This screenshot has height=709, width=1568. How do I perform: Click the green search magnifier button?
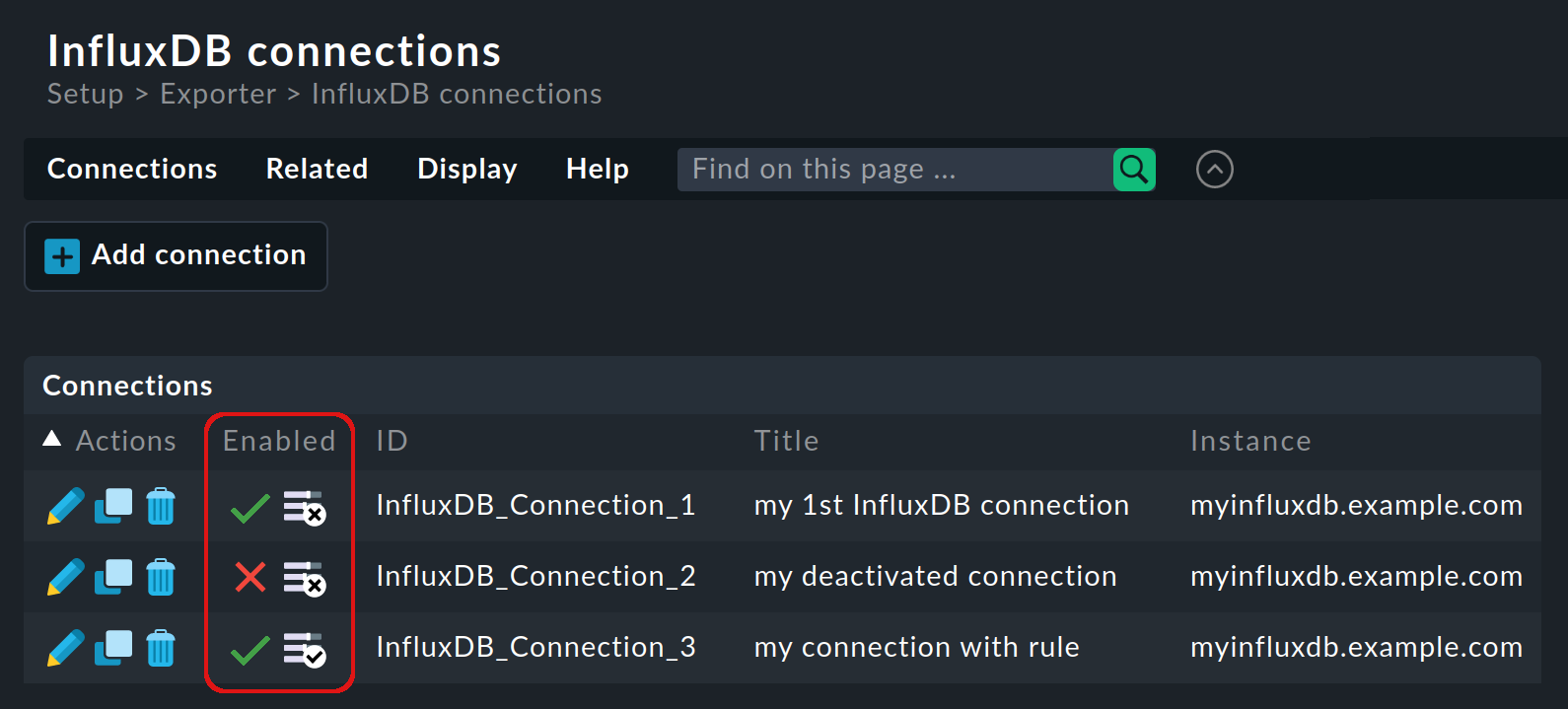[1134, 170]
